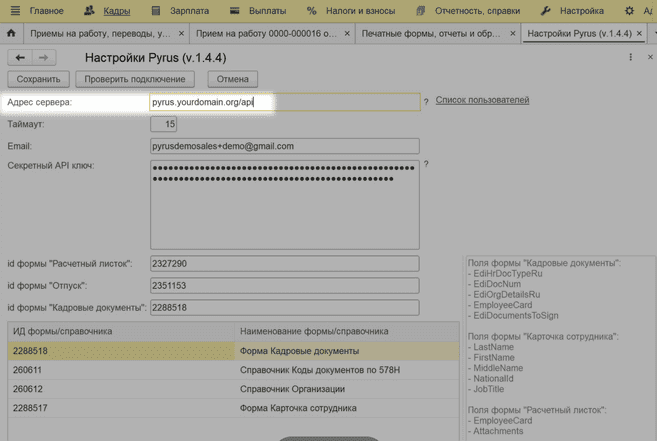Open the Зарплата menu section

point(180,11)
